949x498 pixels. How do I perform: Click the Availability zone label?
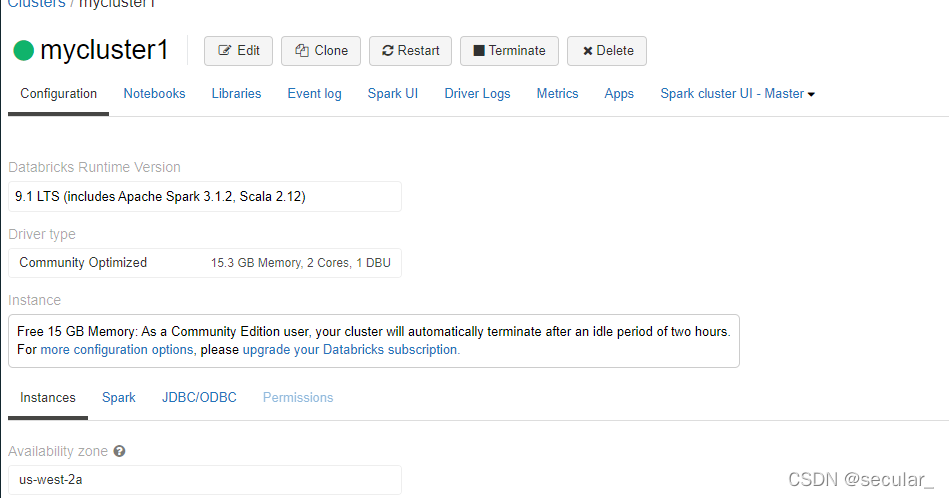[58, 451]
